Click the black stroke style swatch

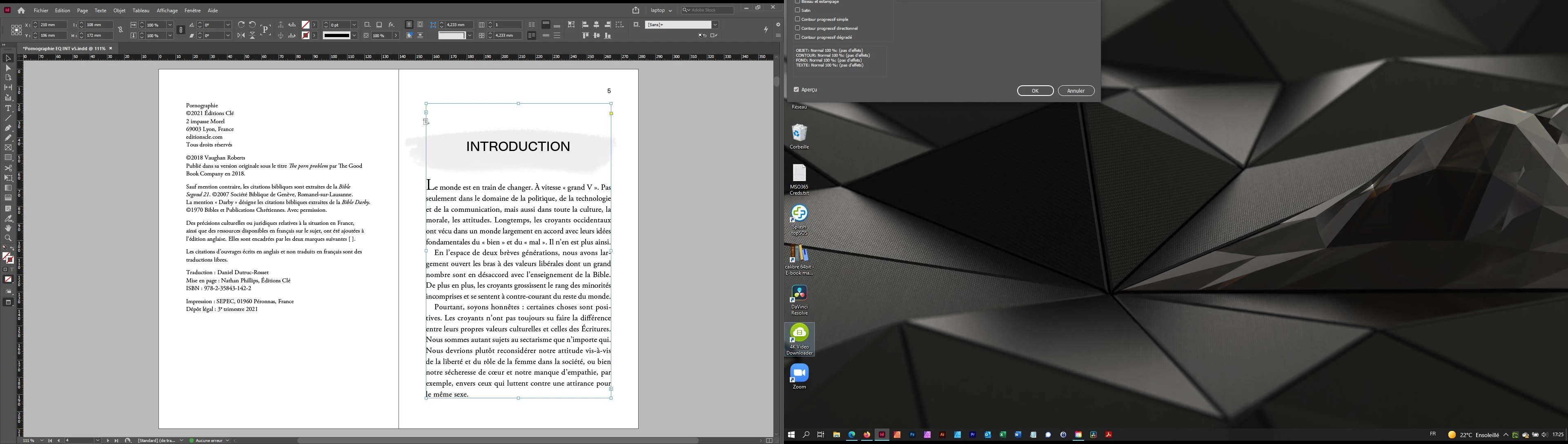coord(336,36)
